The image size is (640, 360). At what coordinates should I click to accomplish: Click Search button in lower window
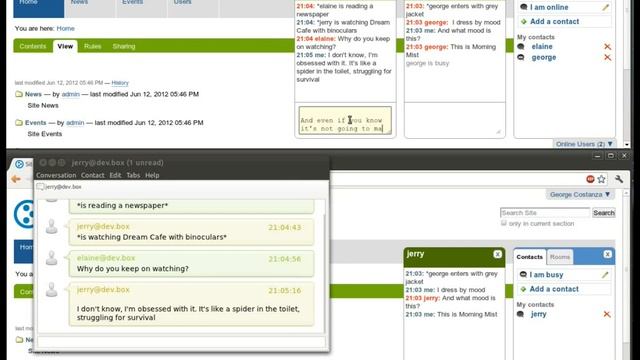604,213
